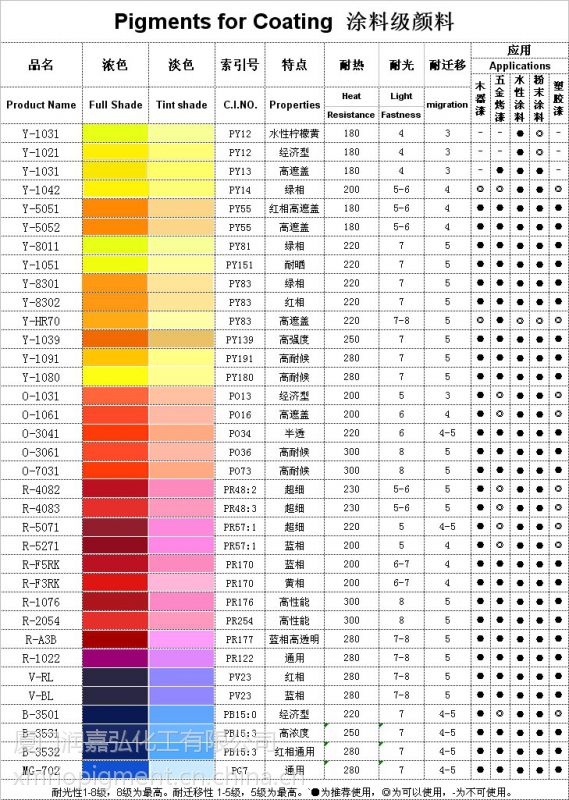Click index number 'PO34'
This screenshot has width=569, height=800.
coord(240,434)
